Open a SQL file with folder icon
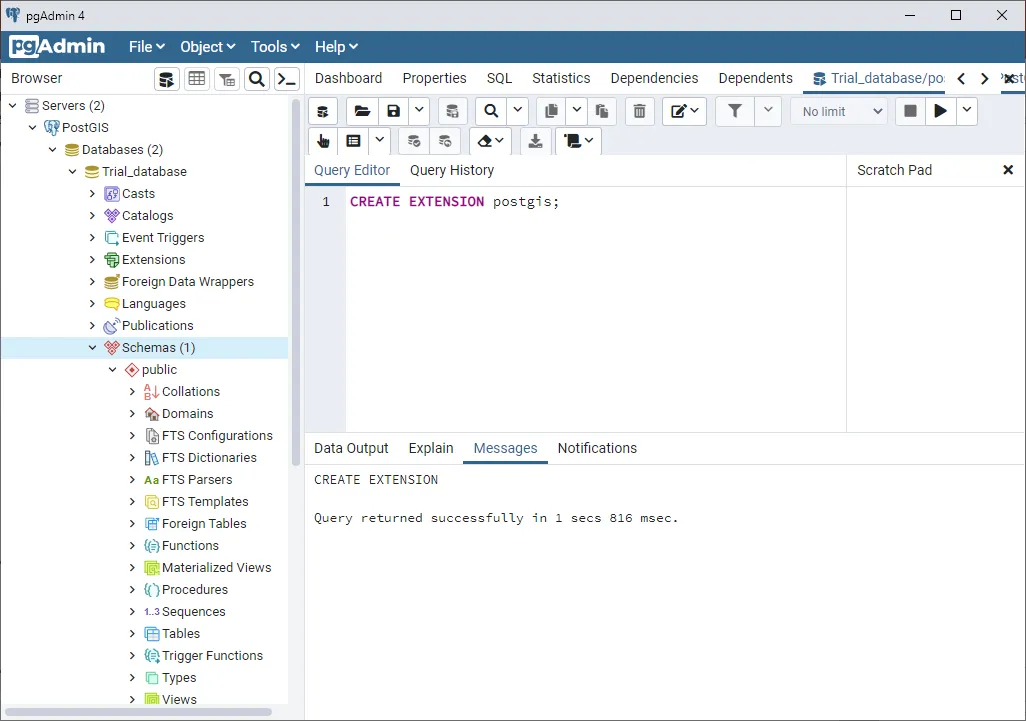 click(362, 111)
